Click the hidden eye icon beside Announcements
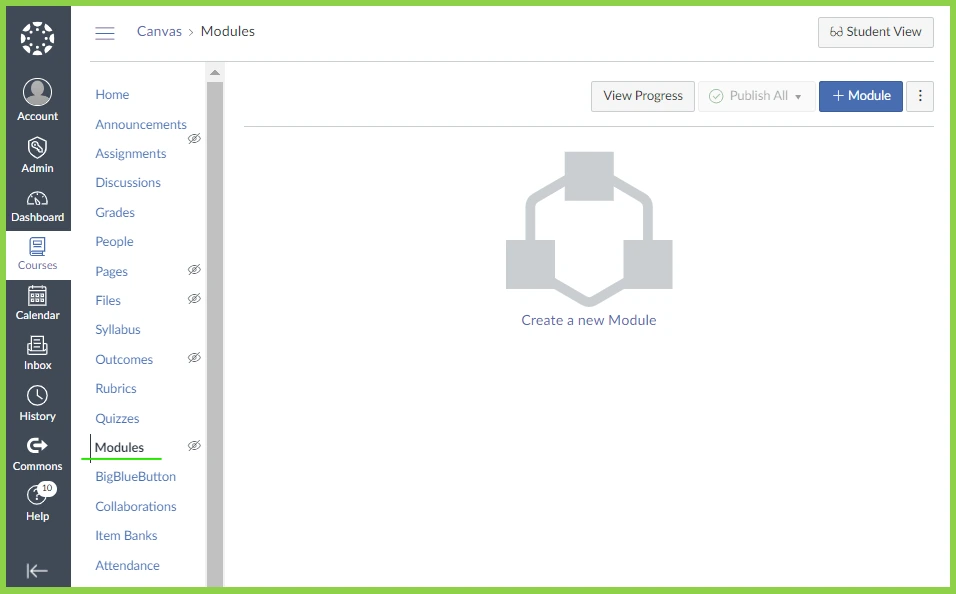The width and height of the screenshot is (956, 594). coord(194,138)
